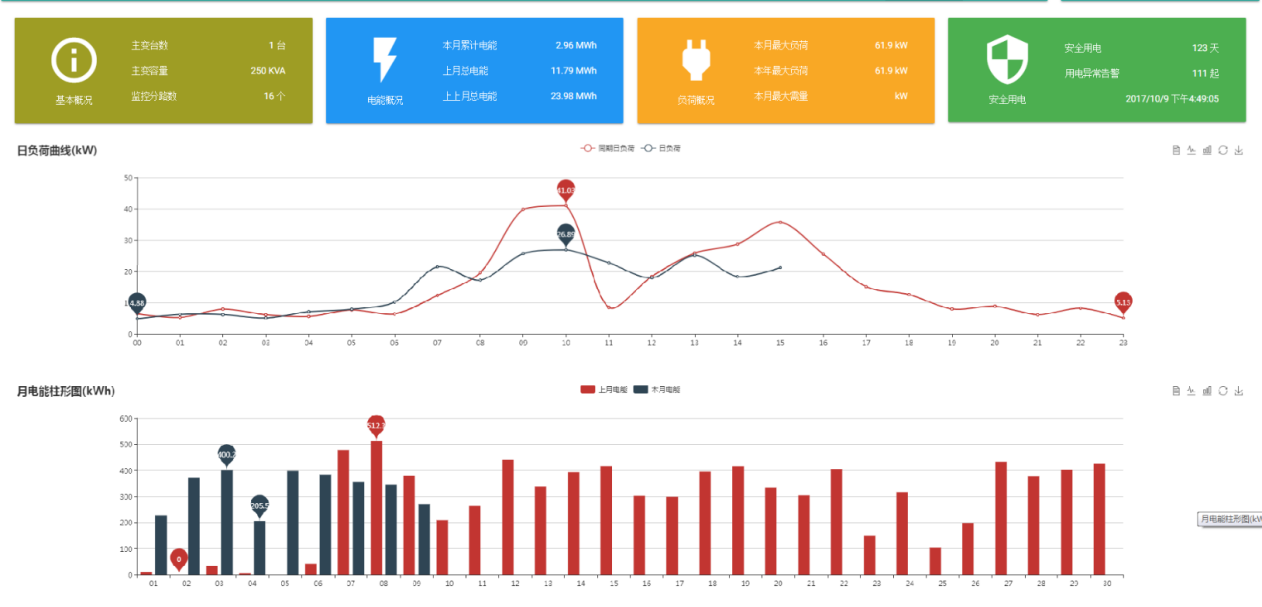Restore the daily load chart view
The width and height of the screenshot is (1262, 607).
coord(1223,150)
